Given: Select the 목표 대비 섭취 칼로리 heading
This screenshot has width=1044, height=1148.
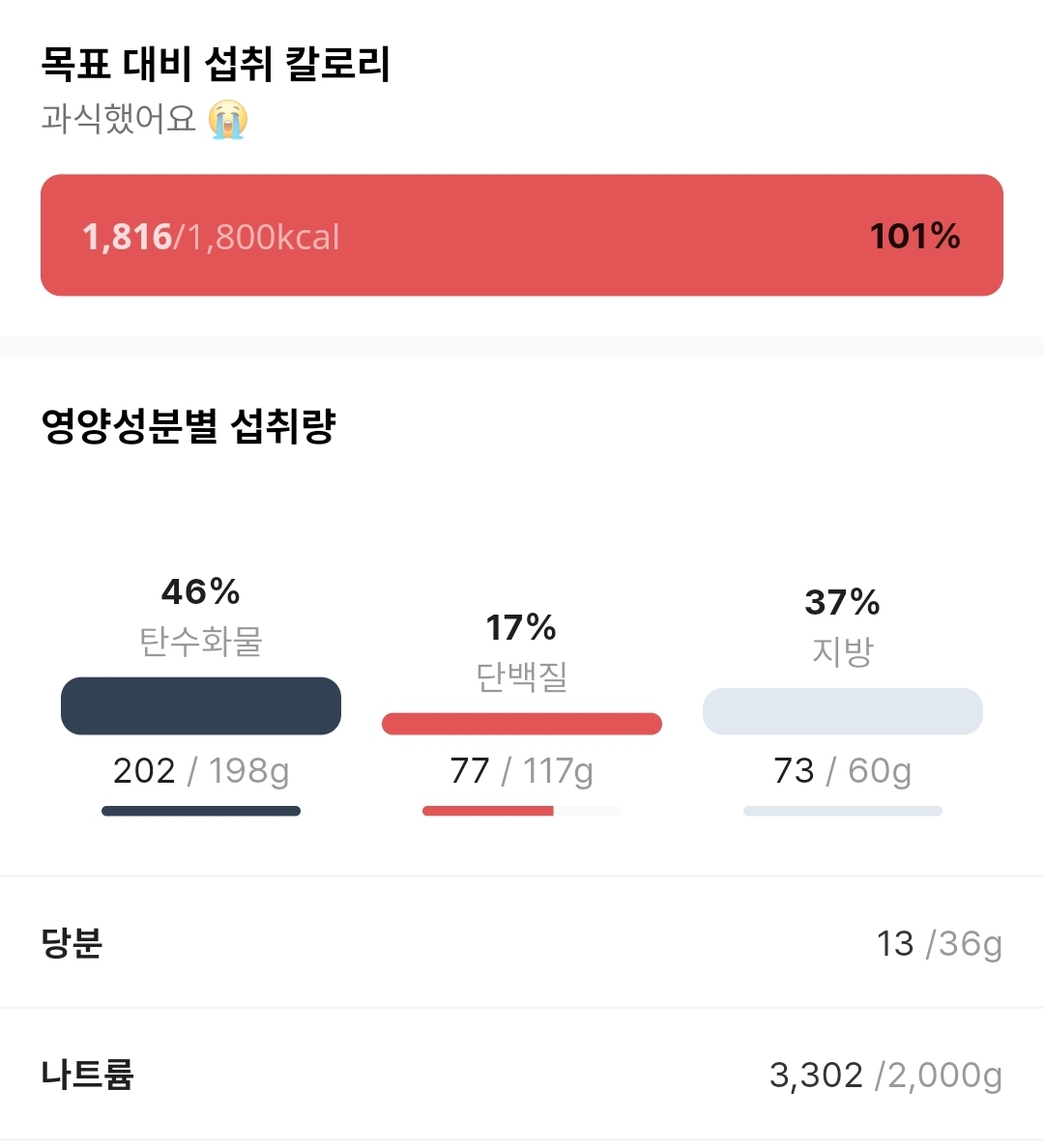Looking at the screenshot, I should (216, 65).
